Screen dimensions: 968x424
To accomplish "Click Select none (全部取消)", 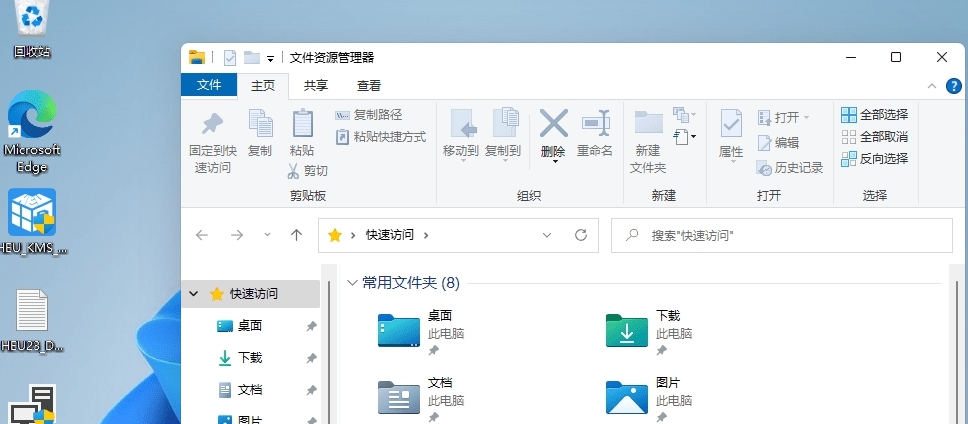I will pyautogui.click(x=875, y=136).
